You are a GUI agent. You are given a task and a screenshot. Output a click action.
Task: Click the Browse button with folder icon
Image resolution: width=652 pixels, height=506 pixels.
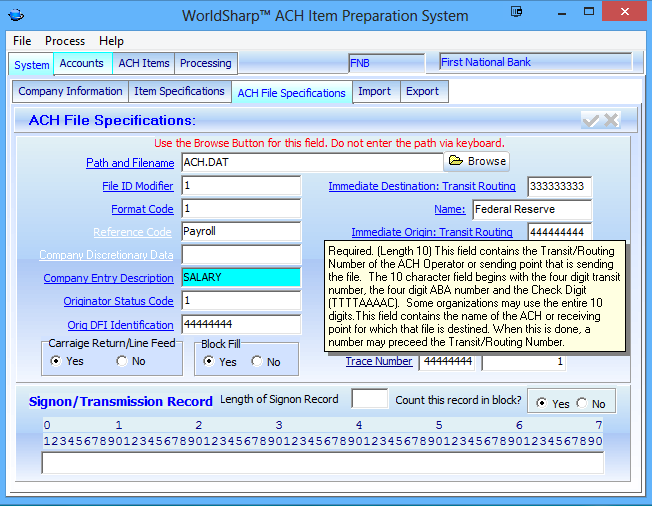(x=477, y=161)
